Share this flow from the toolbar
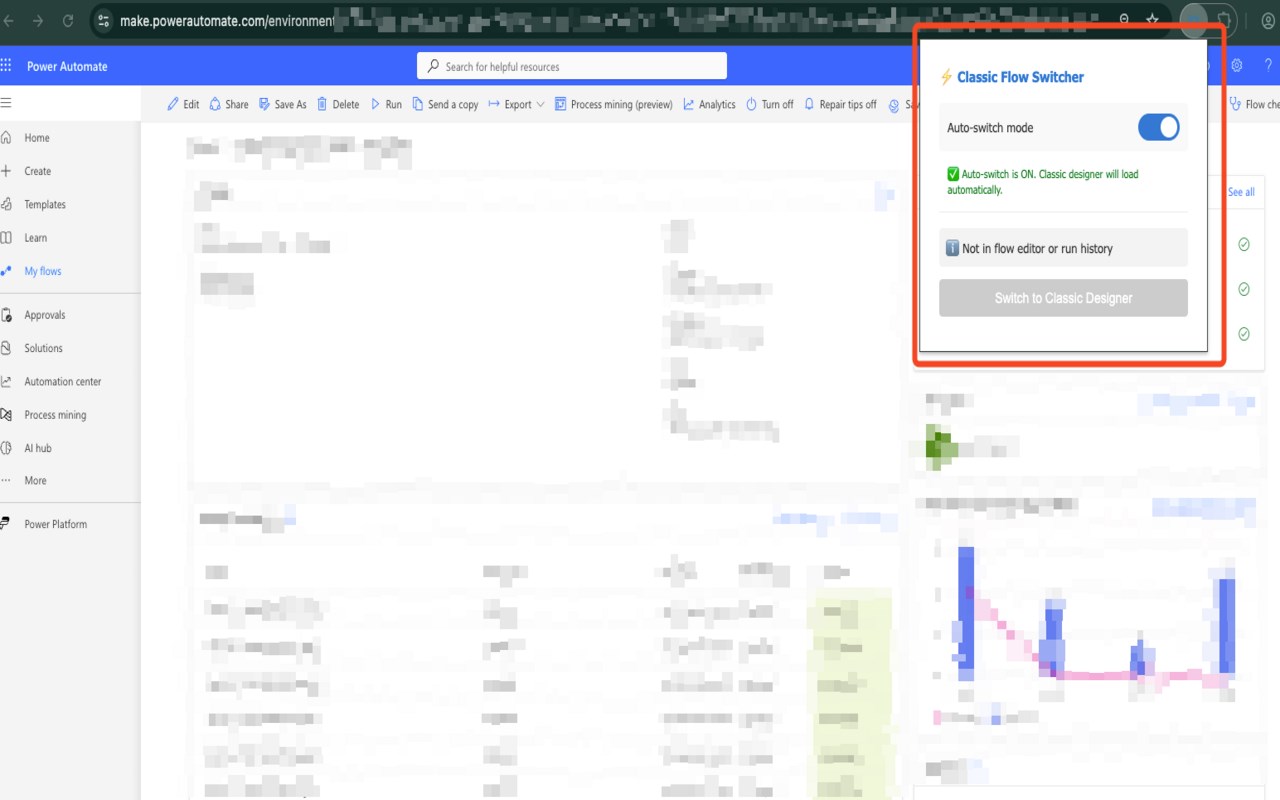 pyautogui.click(x=229, y=104)
